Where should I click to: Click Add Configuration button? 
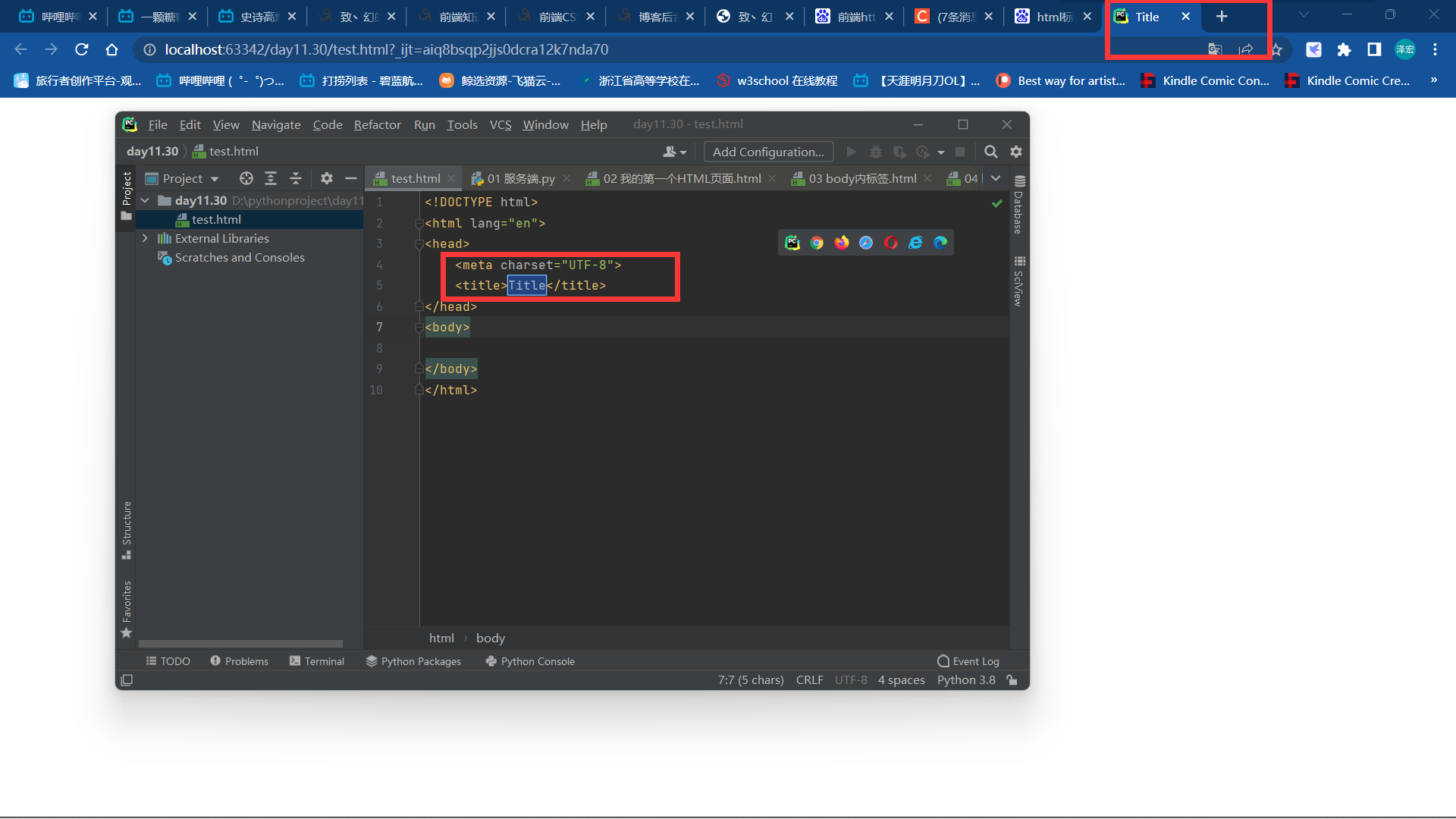pos(768,152)
